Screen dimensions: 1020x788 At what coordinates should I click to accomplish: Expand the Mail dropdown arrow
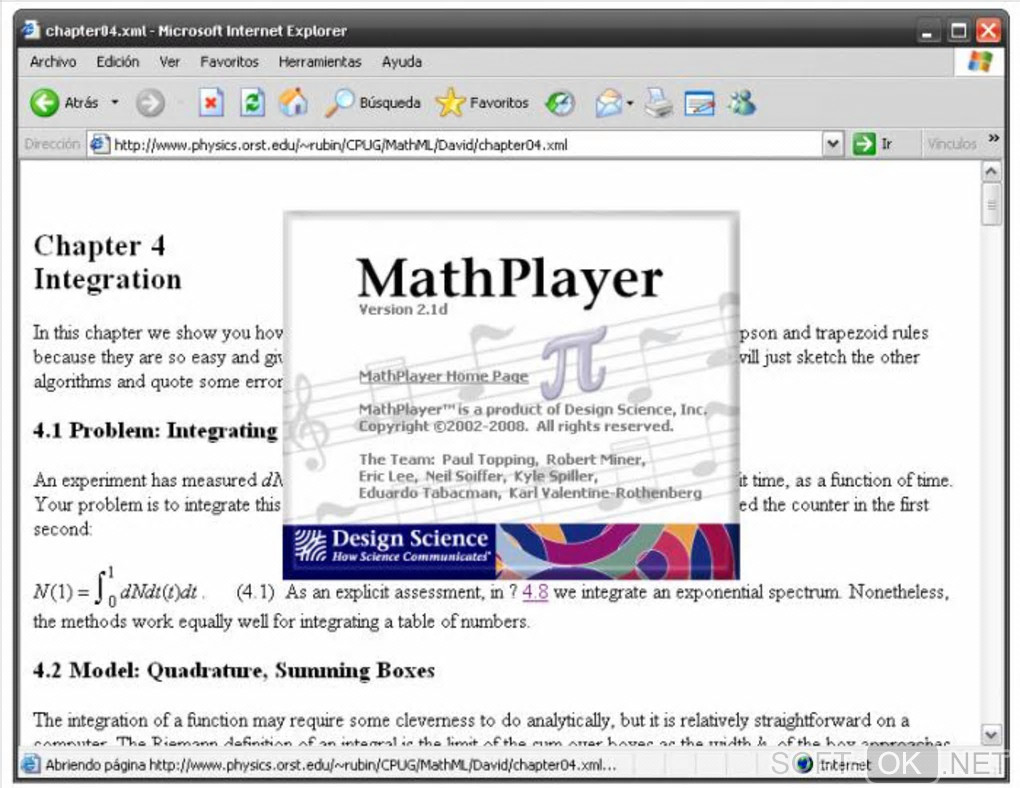(x=630, y=103)
